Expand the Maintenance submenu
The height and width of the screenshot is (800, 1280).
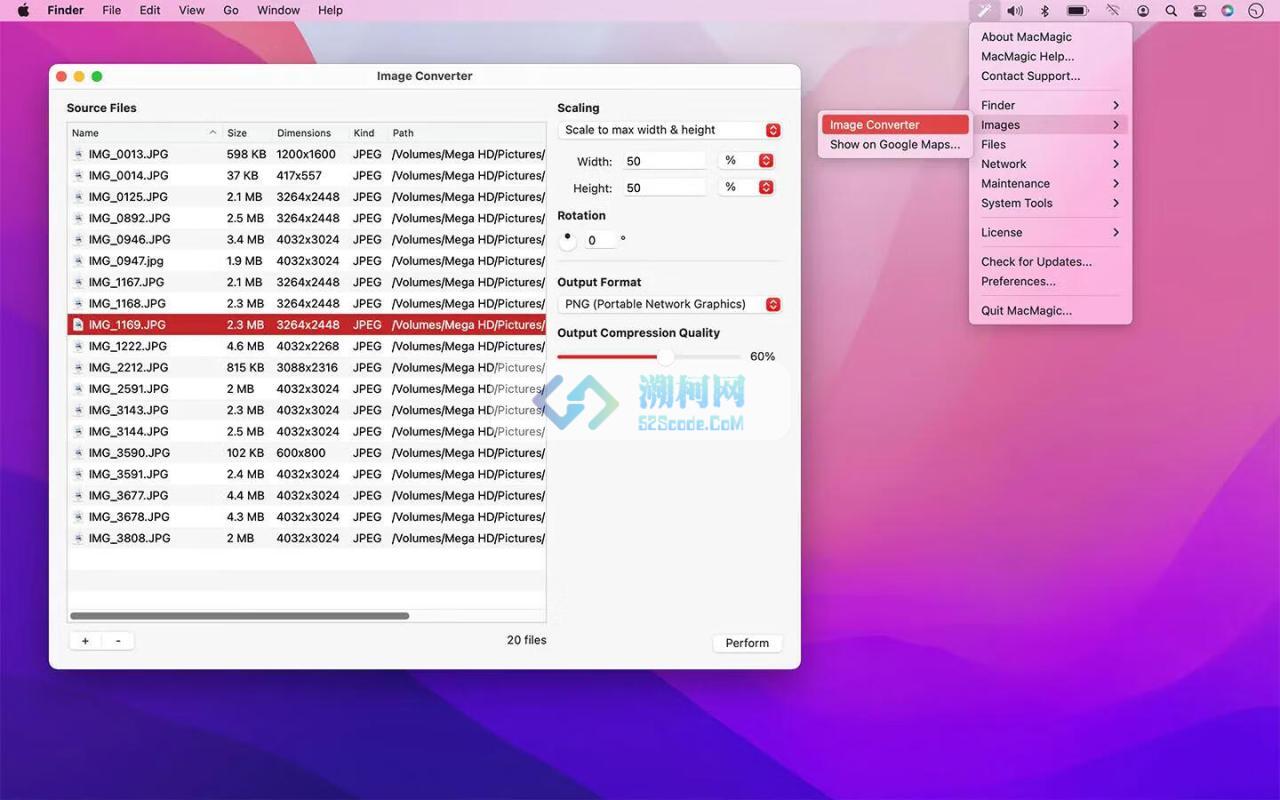click(1050, 183)
